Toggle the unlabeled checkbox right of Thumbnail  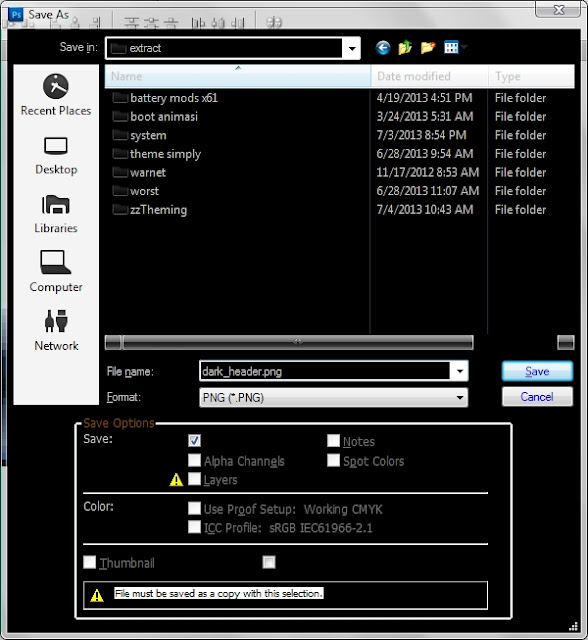[269, 562]
